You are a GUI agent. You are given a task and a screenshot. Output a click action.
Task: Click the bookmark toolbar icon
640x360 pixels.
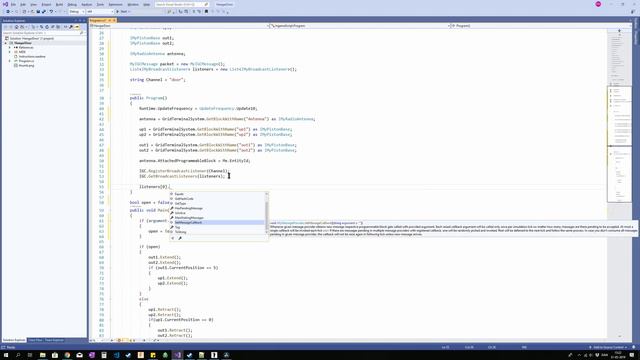click(x=206, y=11)
